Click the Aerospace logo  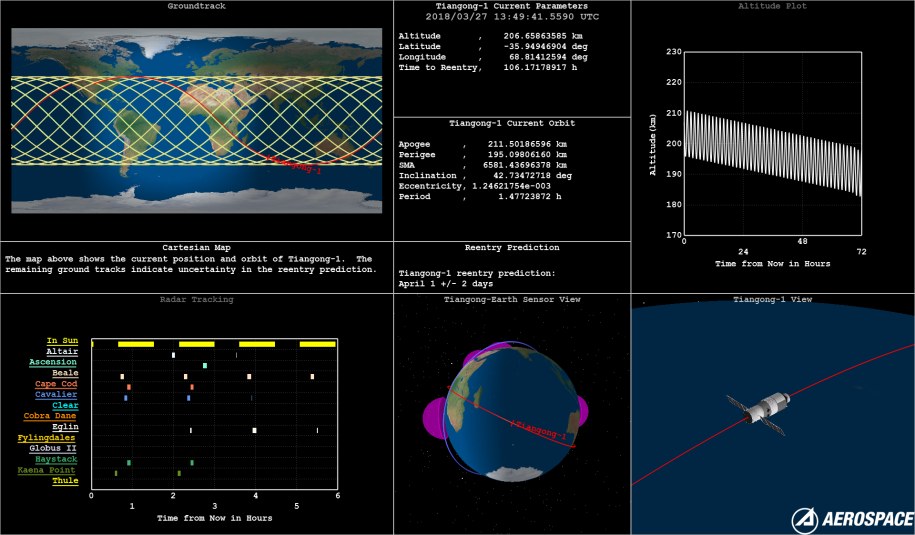(851, 518)
